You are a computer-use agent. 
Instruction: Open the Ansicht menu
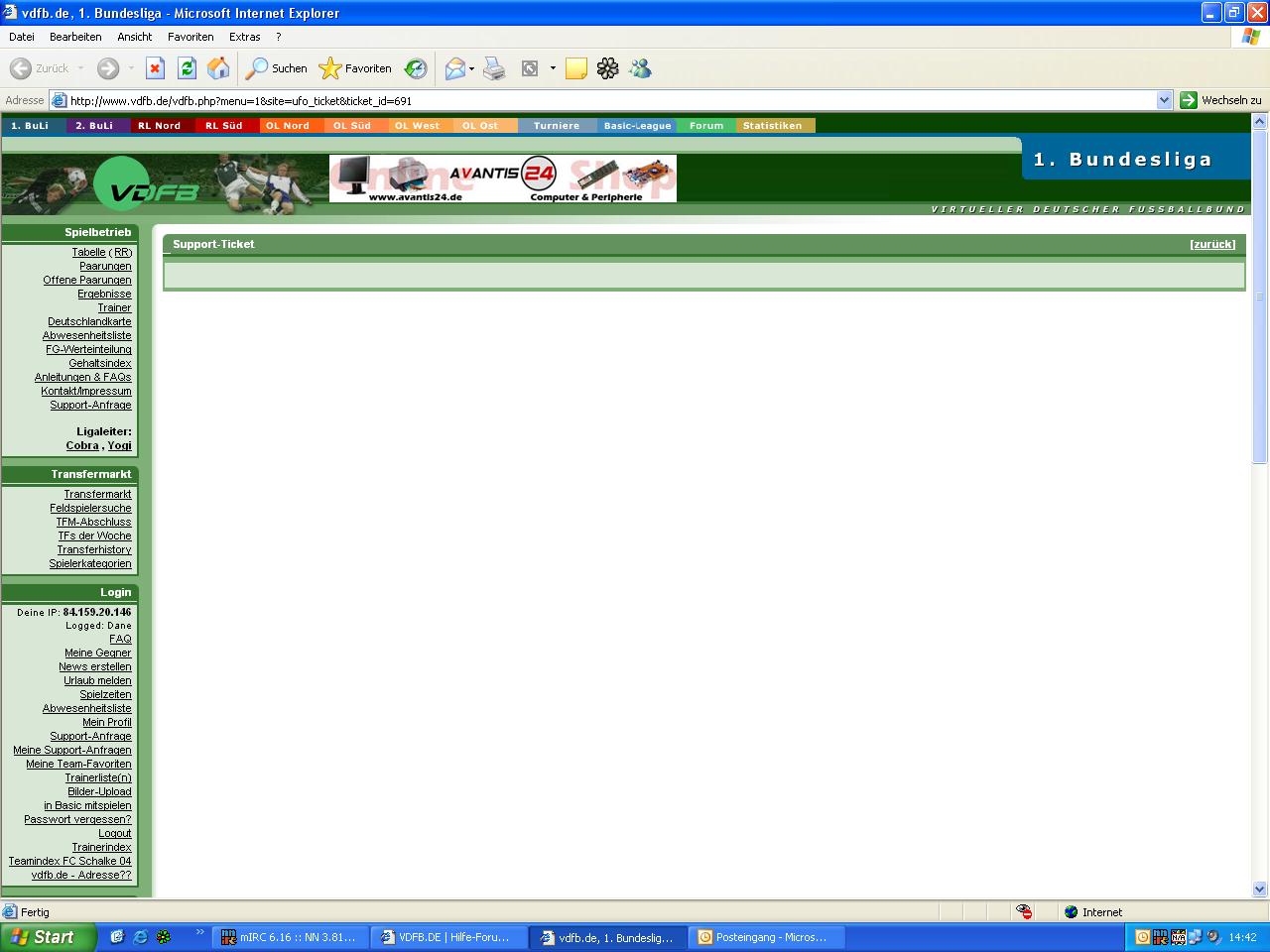(134, 37)
